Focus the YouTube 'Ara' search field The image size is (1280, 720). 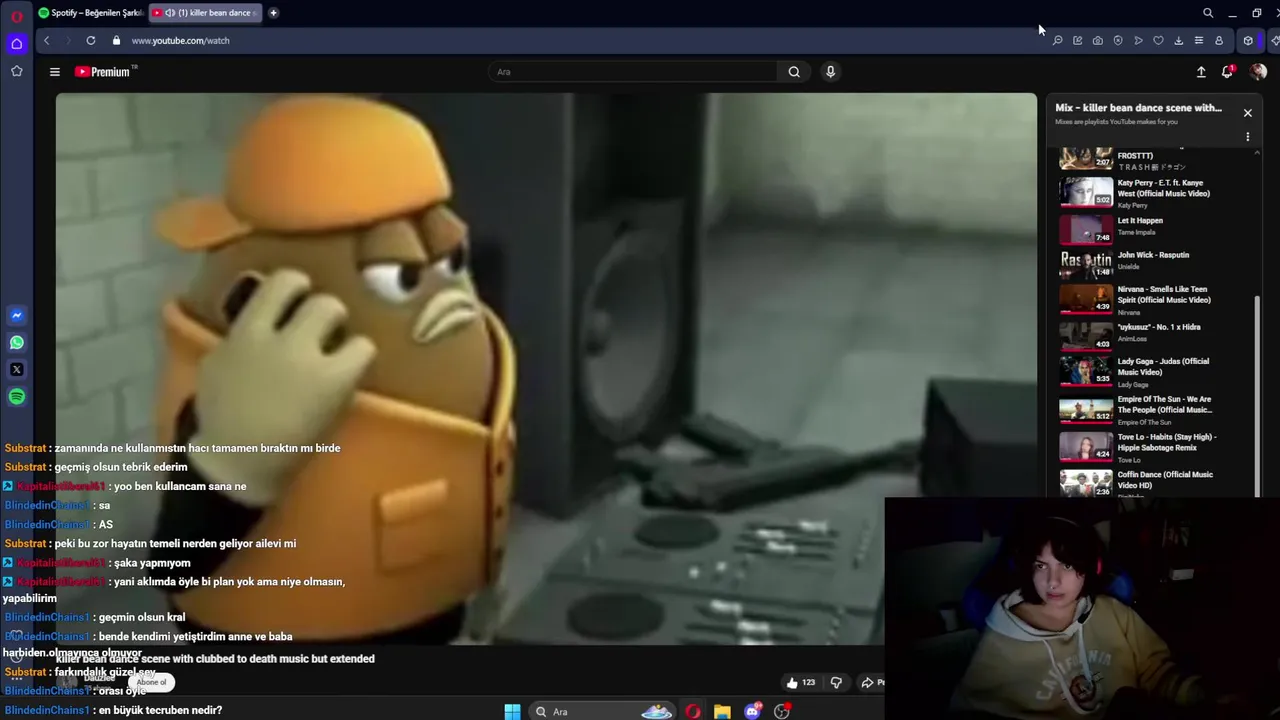[633, 72]
